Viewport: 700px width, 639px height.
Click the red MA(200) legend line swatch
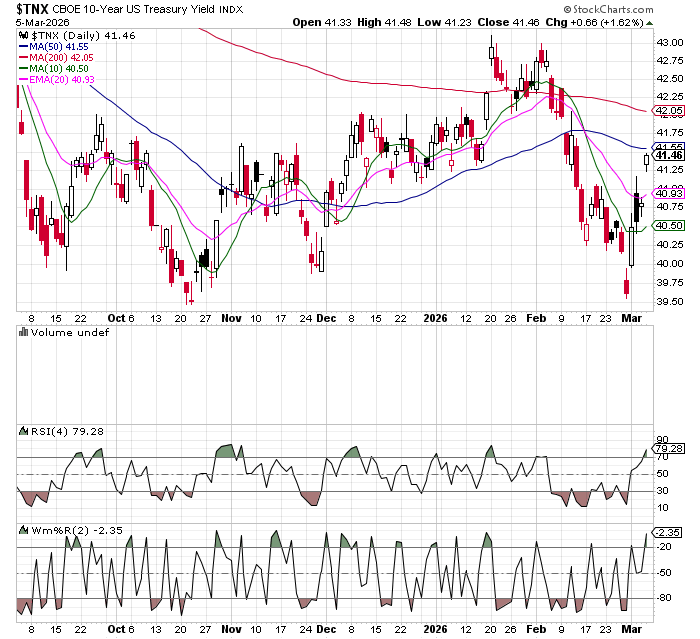pyautogui.click(x=24, y=58)
